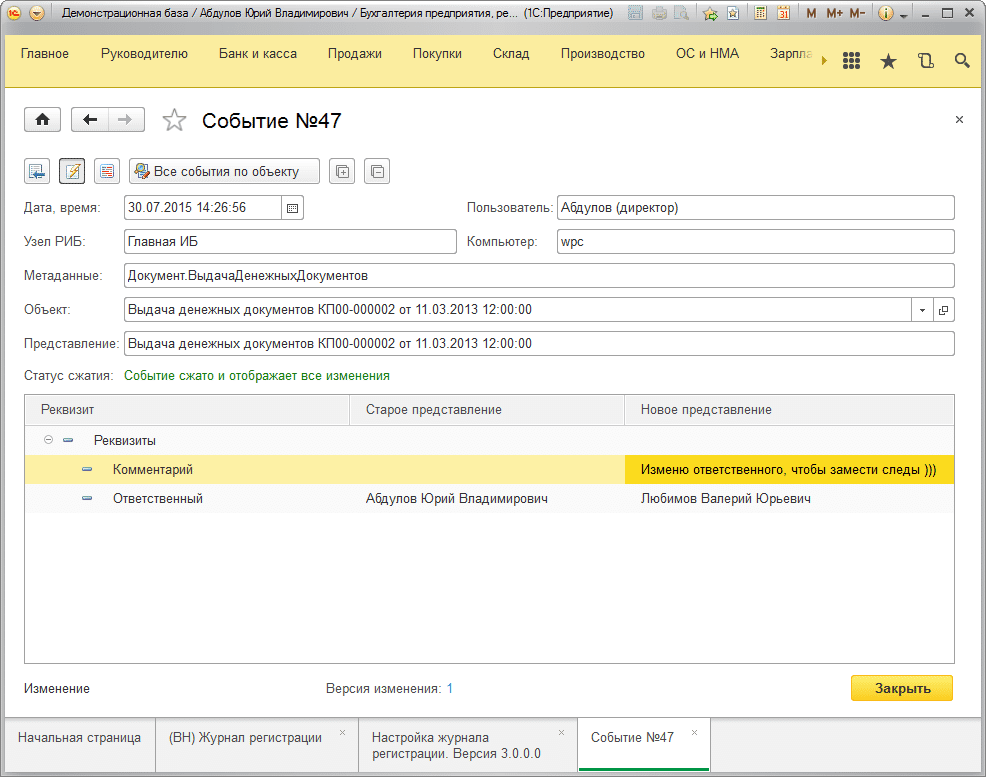
Task: Open search with the magnifier icon
Action: pyautogui.click(x=962, y=61)
